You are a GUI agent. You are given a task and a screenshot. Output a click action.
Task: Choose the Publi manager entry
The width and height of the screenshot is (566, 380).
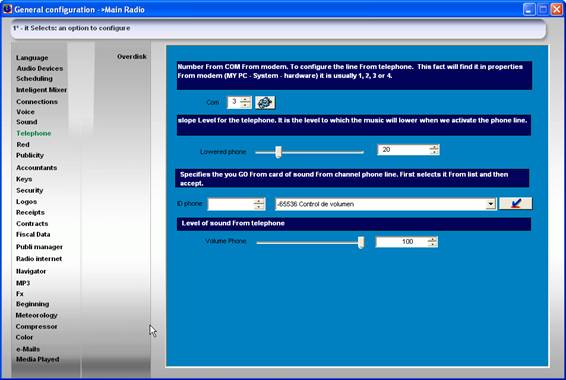tap(39, 247)
